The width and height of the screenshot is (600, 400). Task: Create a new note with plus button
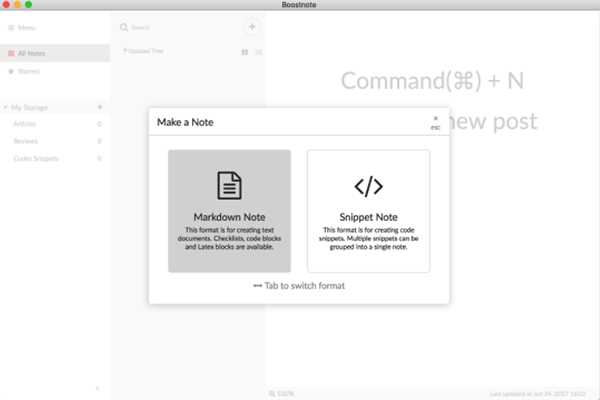click(252, 27)
